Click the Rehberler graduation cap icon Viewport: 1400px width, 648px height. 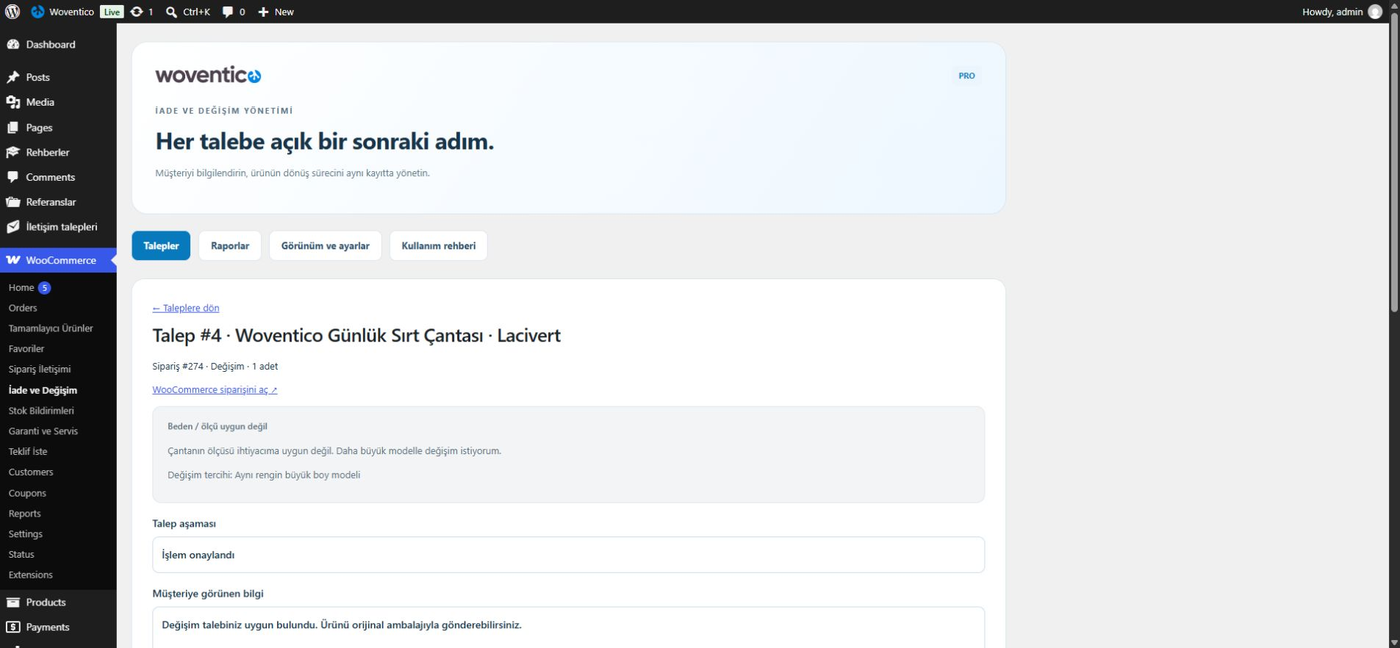[x=13, y=153]
